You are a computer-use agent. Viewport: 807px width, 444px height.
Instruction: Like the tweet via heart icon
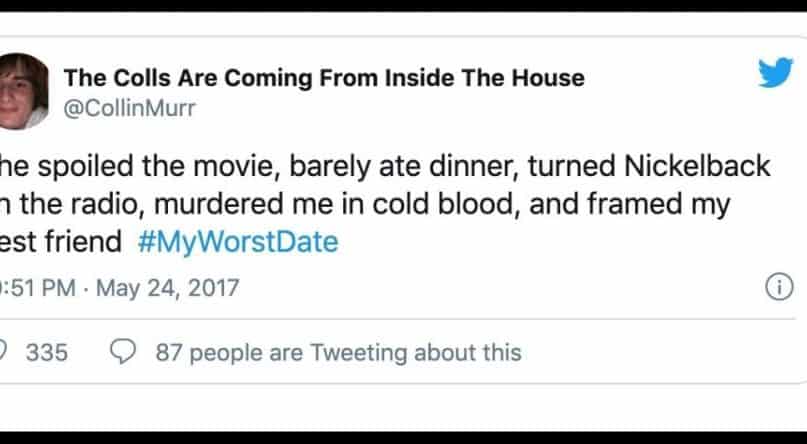tap(4, 352)
